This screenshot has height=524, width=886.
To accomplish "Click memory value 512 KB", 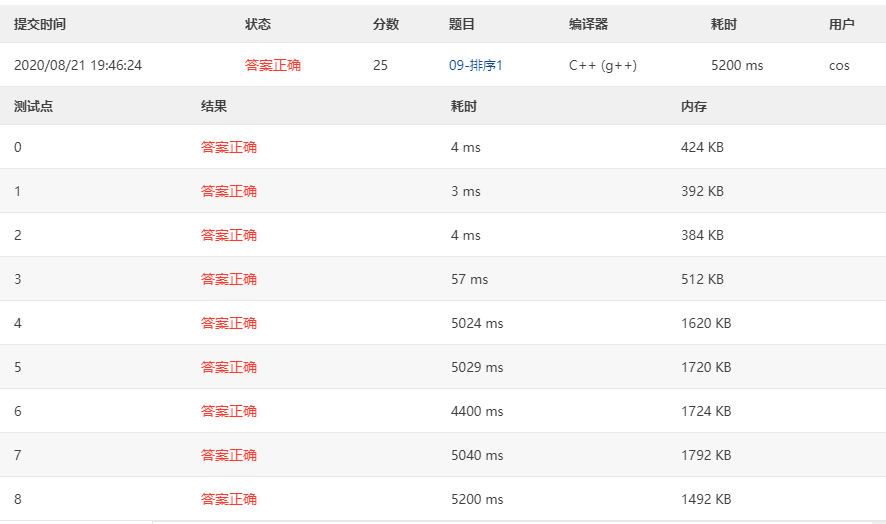I will 702,279.
